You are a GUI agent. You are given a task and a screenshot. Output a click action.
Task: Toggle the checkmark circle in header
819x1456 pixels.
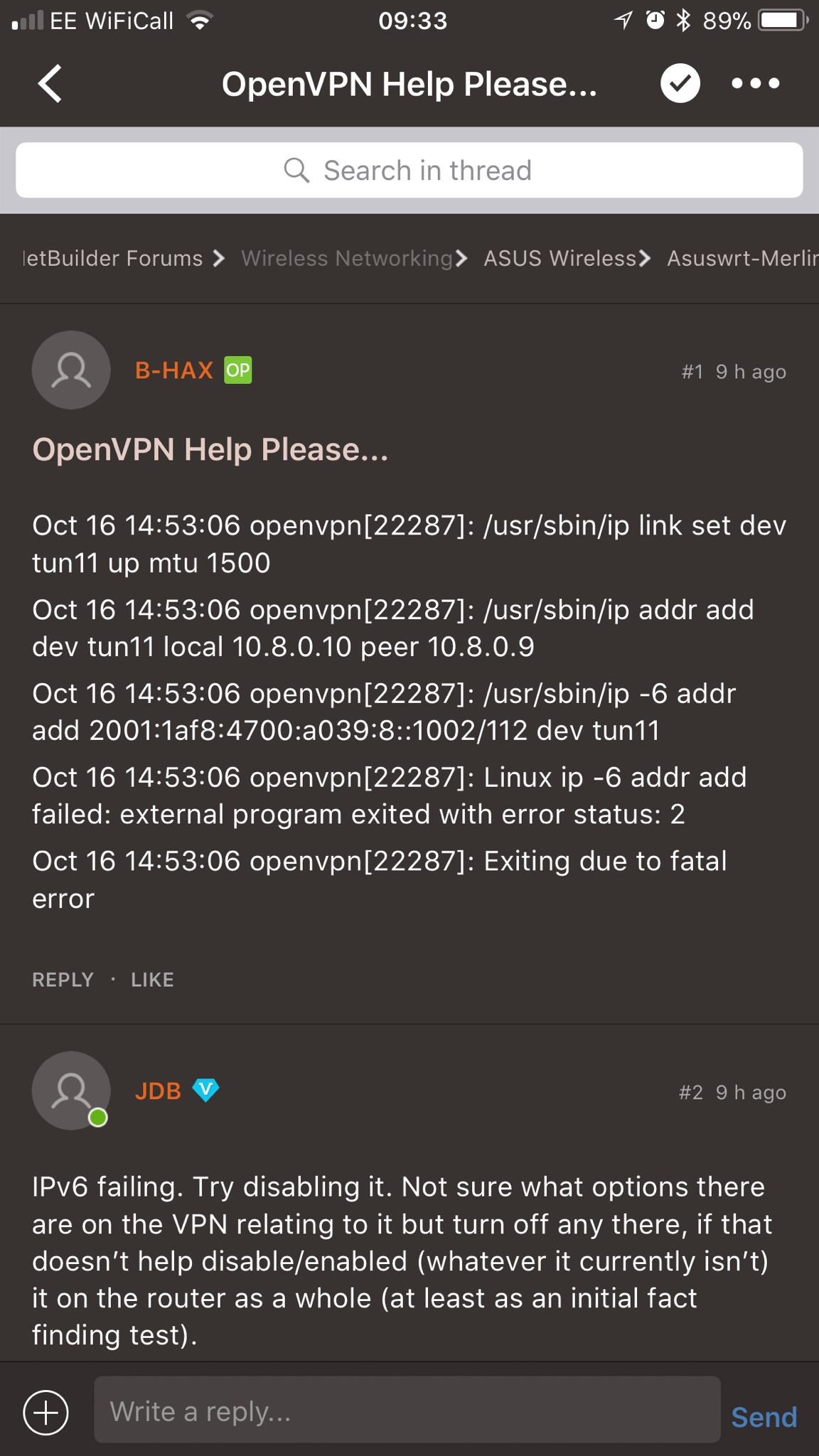click(680, 83)
